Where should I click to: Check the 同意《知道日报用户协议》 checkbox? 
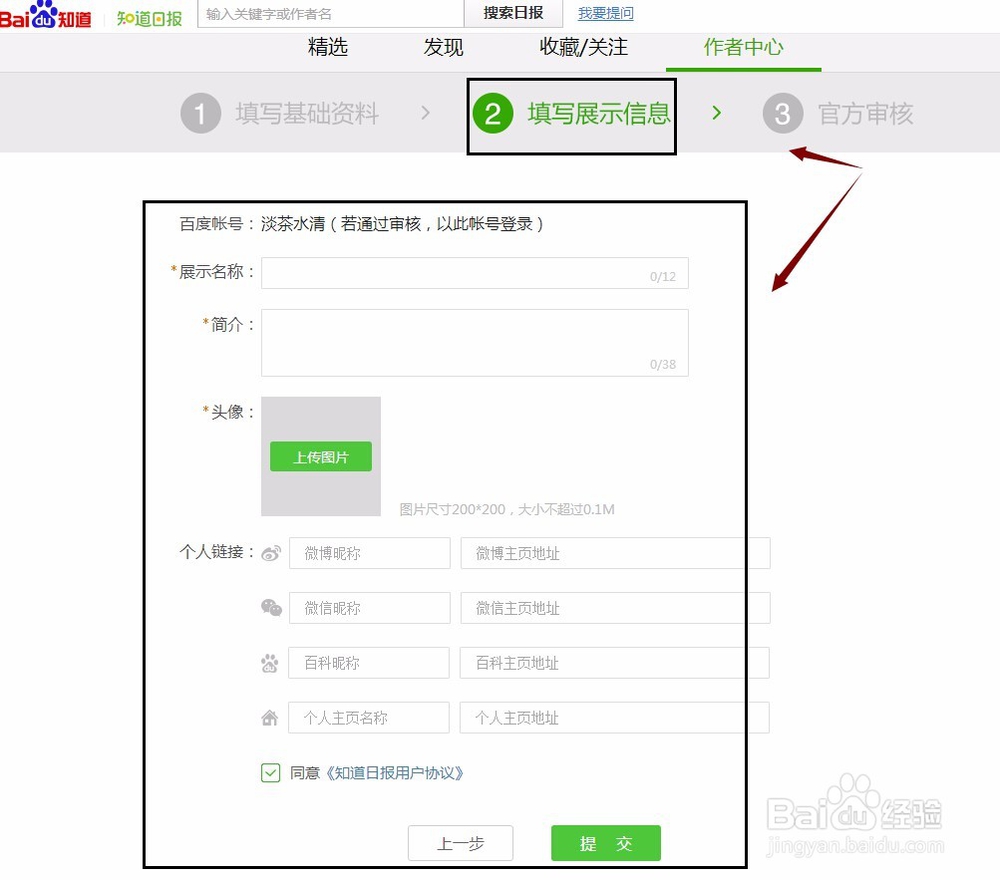pyautogui.click(x=269, y=772)
